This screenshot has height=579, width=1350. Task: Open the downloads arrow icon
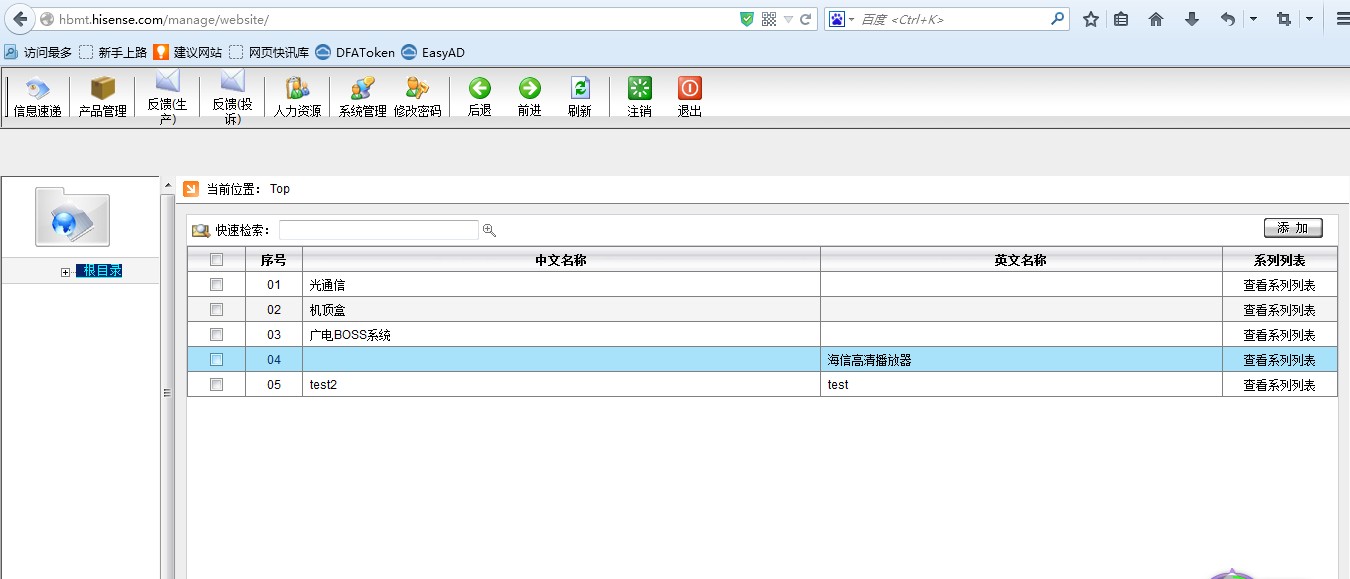pyautogui.click(x=1191, y=19)
